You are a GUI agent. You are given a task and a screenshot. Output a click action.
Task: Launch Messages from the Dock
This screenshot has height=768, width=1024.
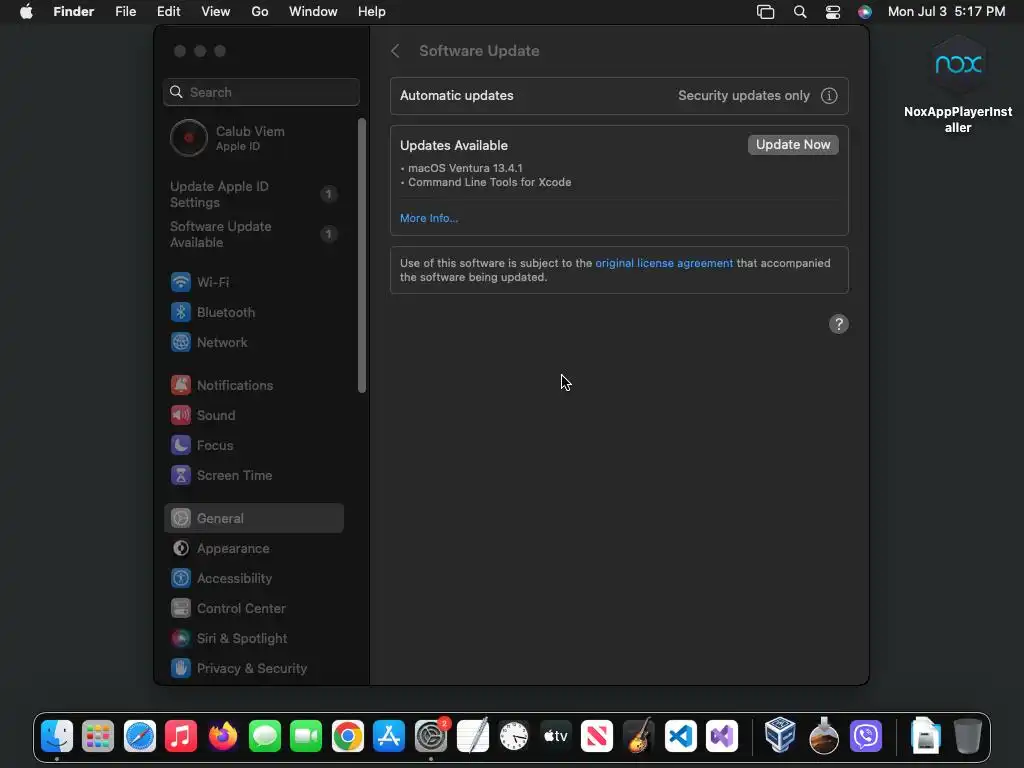click(x=264, y=737)
